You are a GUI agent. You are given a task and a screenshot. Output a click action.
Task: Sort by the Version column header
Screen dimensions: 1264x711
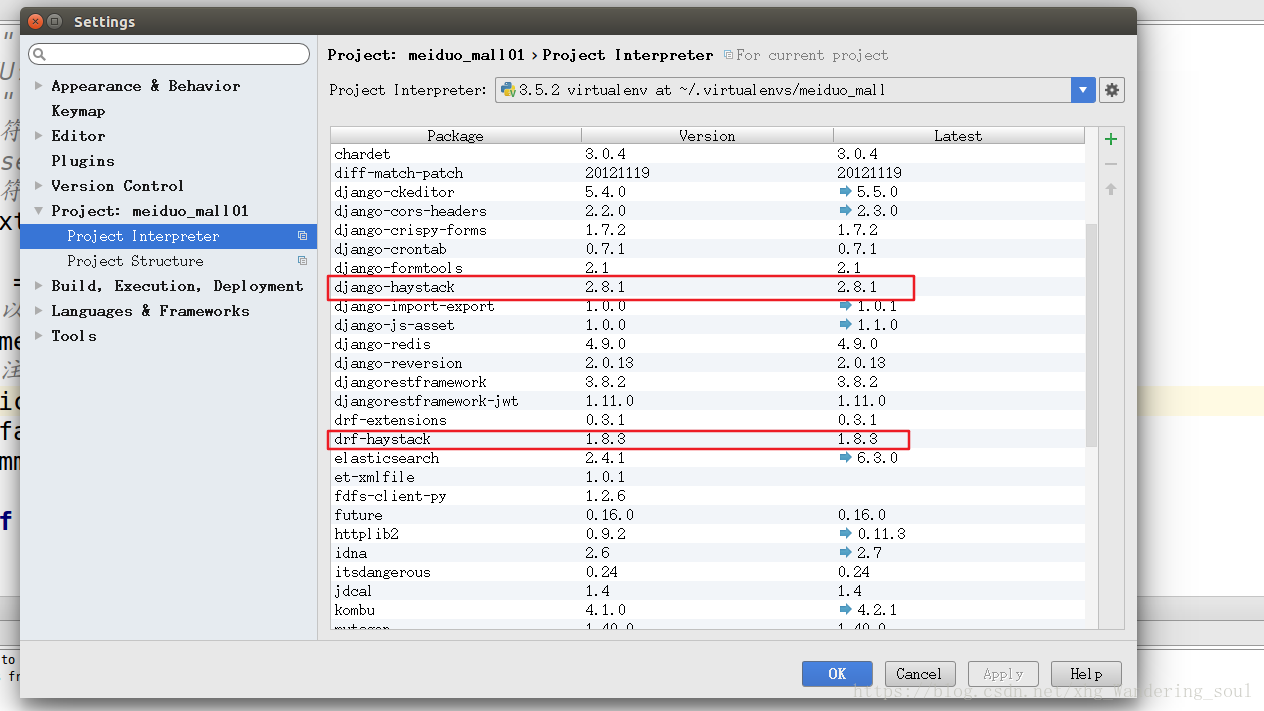707,136
